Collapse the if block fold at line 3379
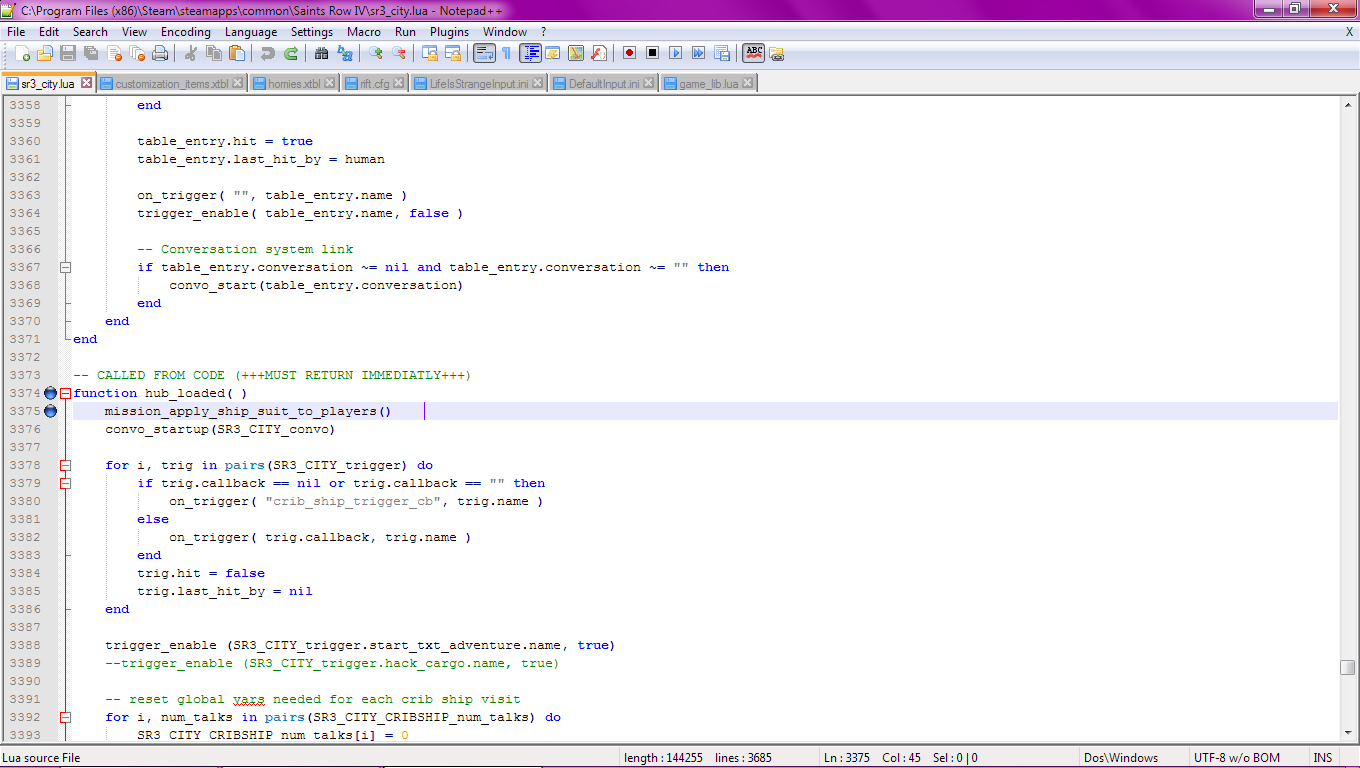Viewport: 1360px width, 768px height. pos(66,483)
